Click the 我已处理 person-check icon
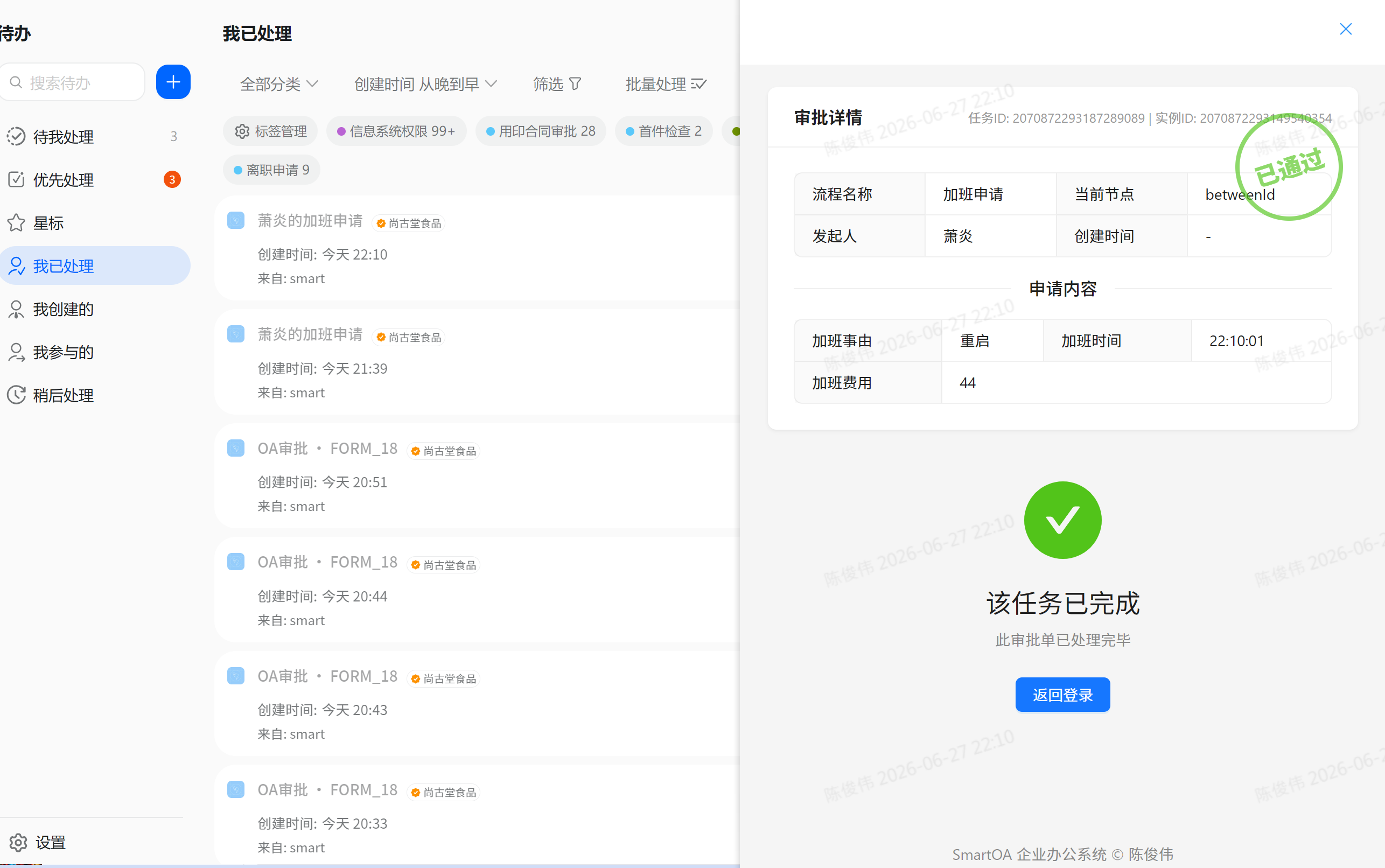The width and height of the screenshot is (1385, 868). 16,266
